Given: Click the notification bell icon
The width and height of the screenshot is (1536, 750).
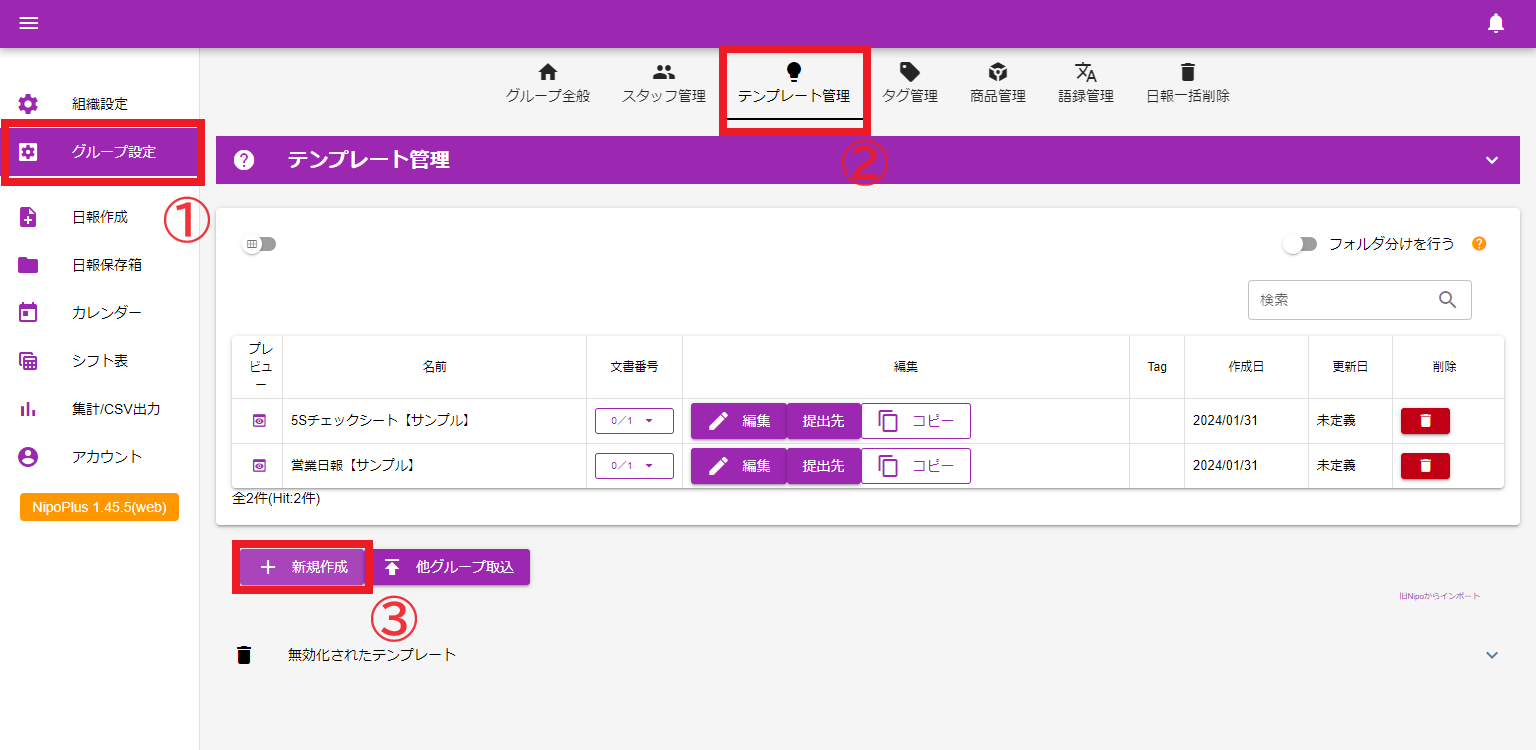Looking at the screenshot, I should pyautogui.click(x=1497, y=22).
